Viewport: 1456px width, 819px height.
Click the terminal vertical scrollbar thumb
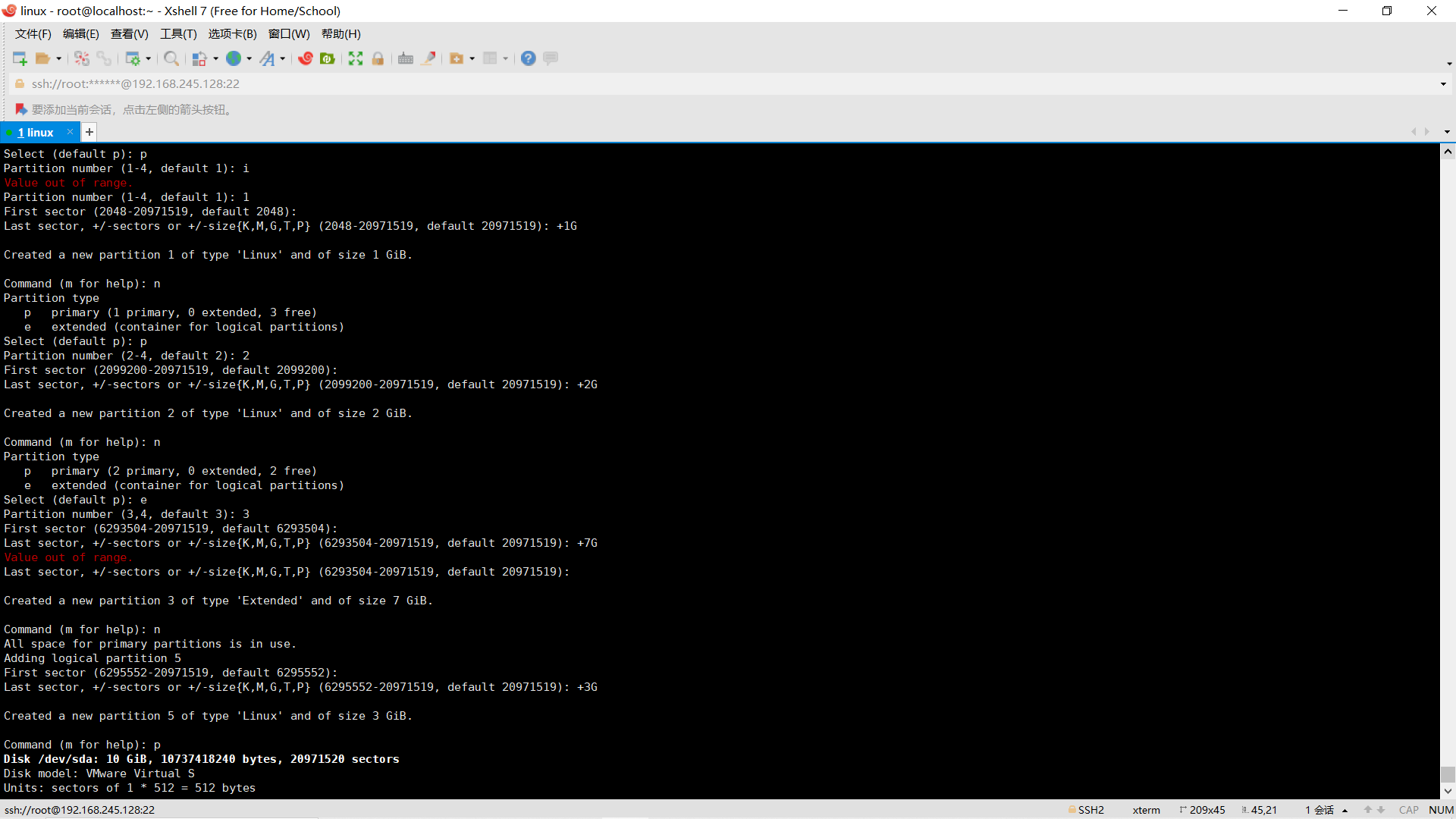[1448, 774]
